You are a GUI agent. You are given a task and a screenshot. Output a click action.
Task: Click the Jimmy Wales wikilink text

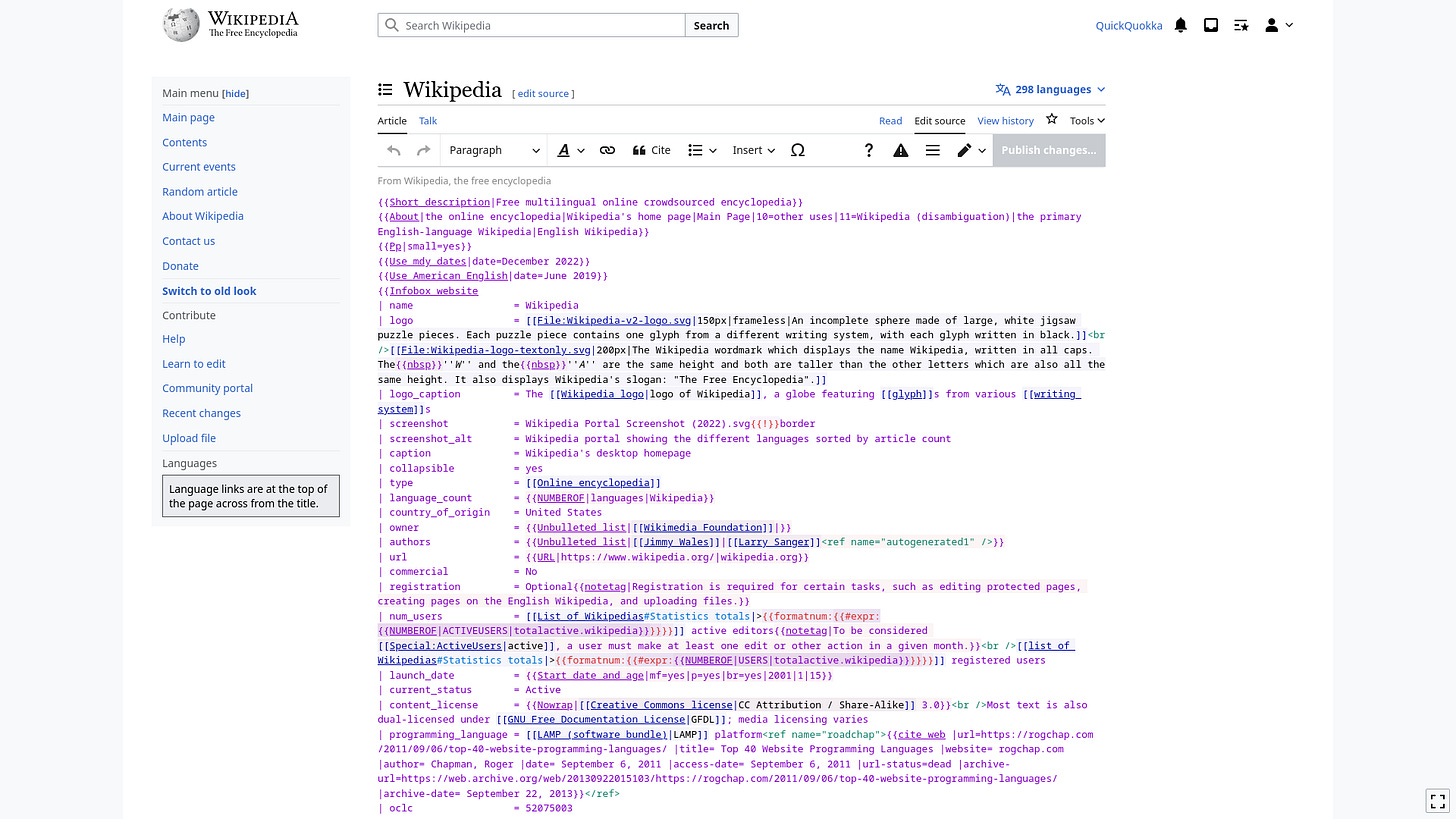click(676, 542)
